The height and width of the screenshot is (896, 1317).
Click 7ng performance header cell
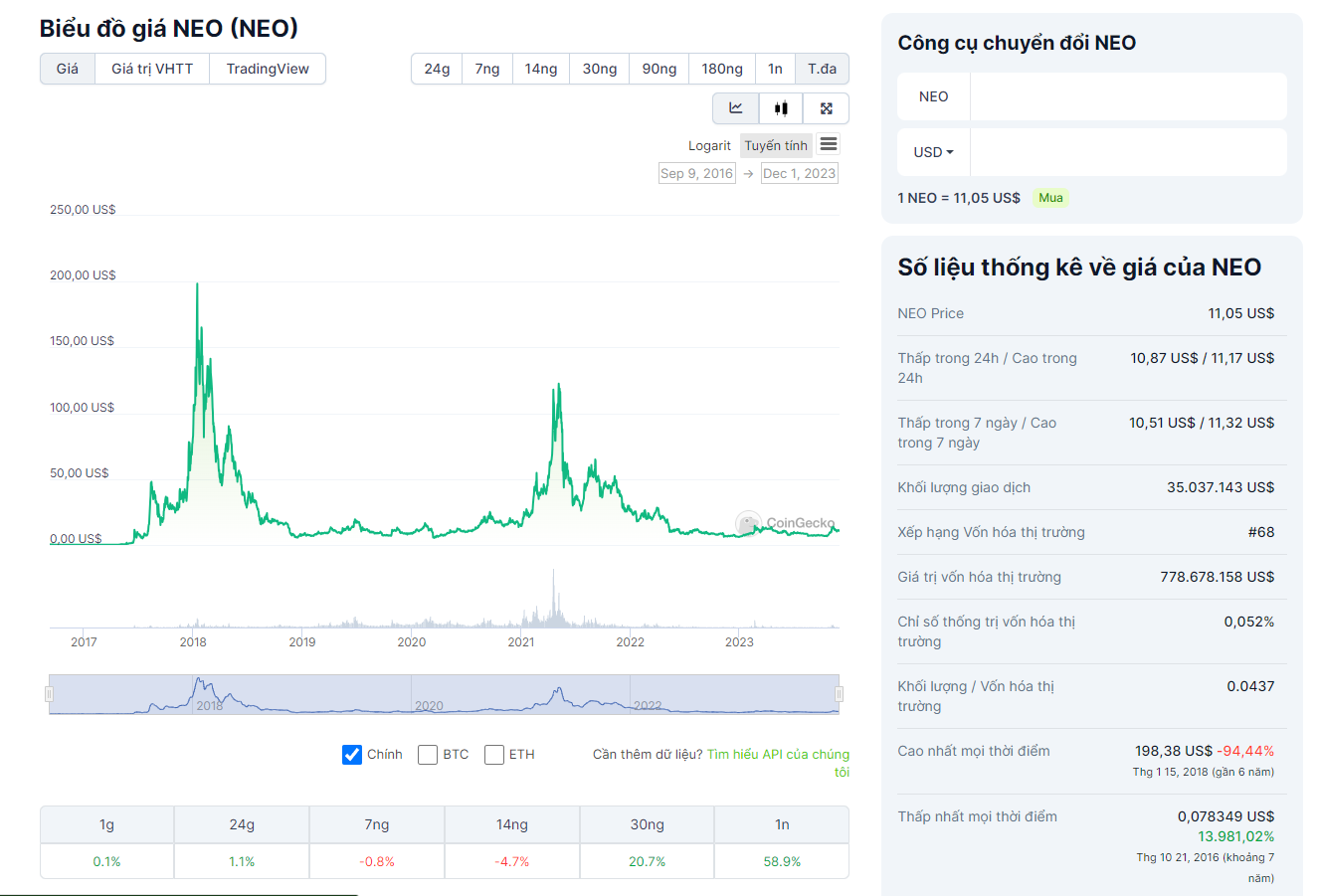pyautogui.click(x=377, y=824)
